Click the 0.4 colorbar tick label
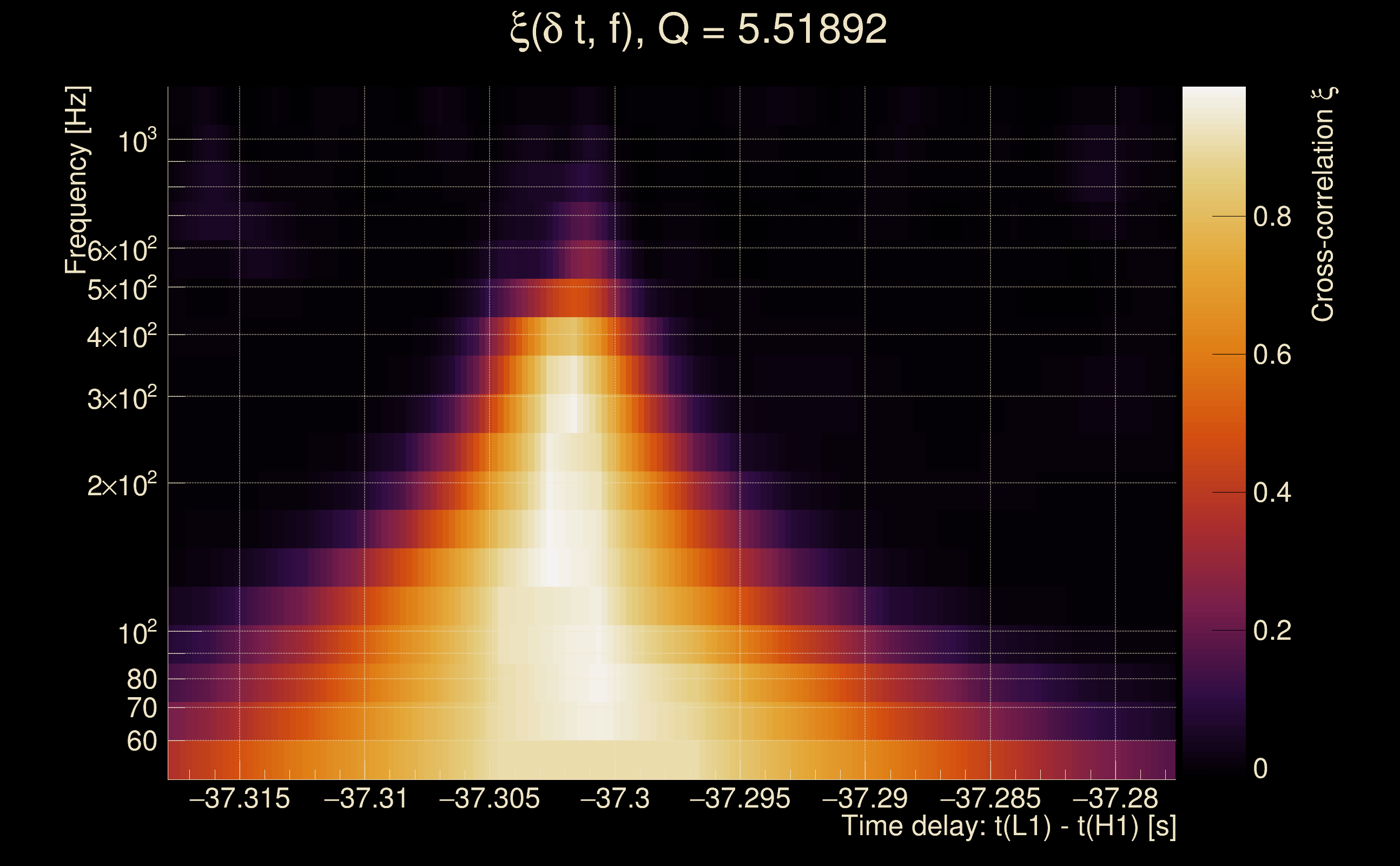 point(1272,493)
